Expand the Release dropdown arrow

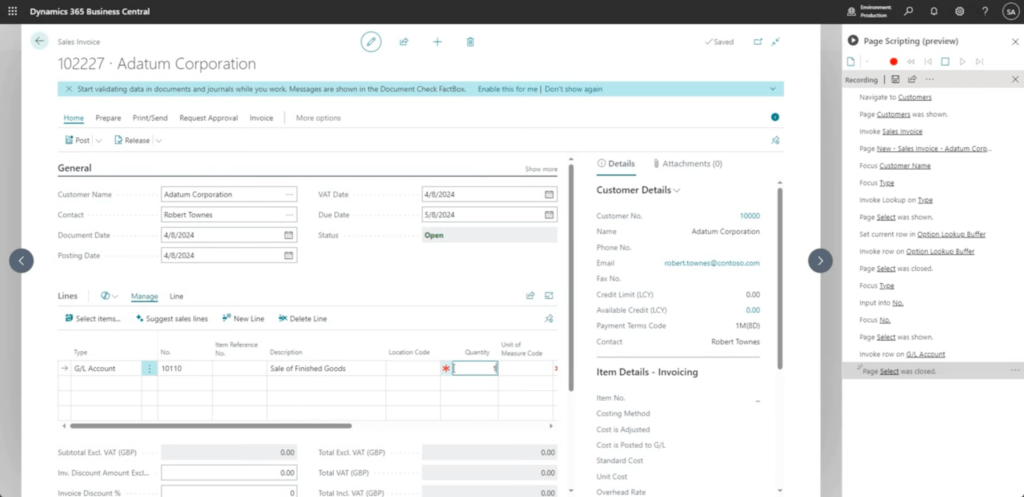pyautogui.click(x=158, y=141)
